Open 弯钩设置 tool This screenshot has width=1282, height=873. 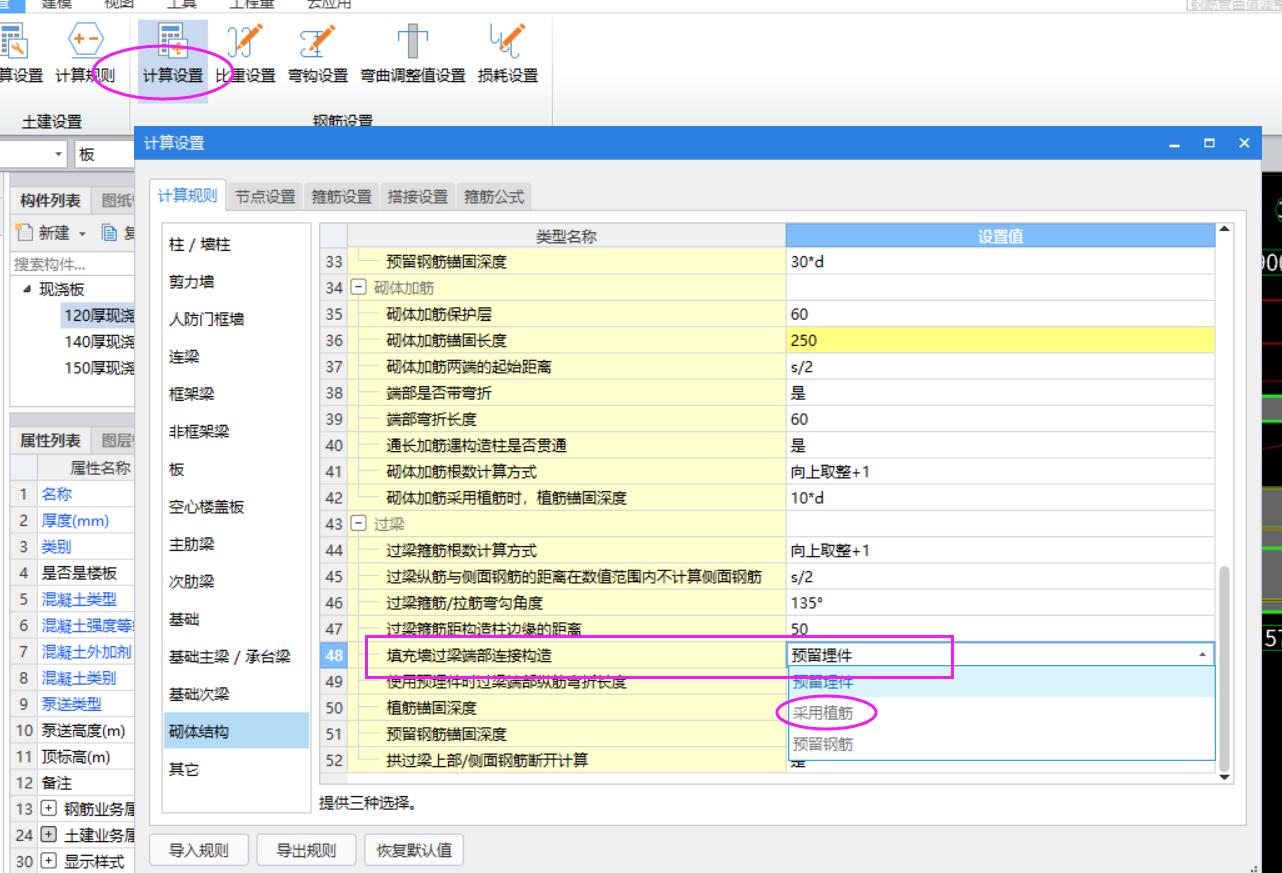point(317,55)
